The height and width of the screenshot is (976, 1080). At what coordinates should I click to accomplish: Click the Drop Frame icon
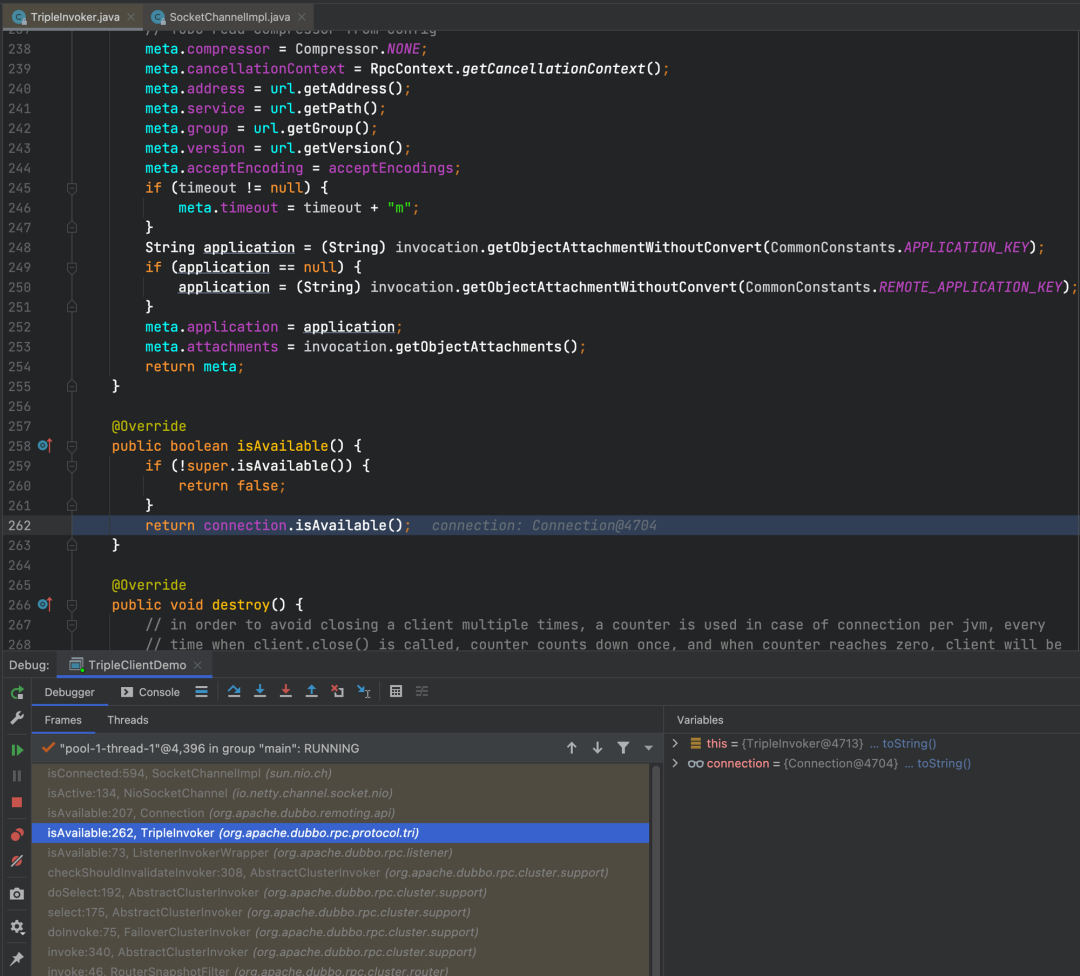[338, 692]
